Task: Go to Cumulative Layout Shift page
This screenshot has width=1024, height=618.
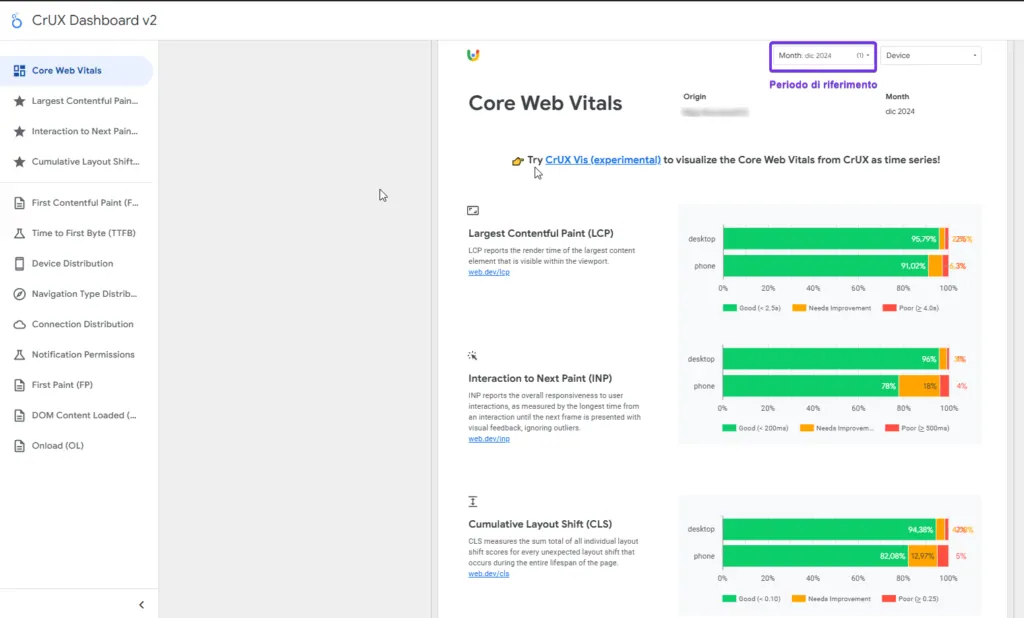Action: coord(76,161)
